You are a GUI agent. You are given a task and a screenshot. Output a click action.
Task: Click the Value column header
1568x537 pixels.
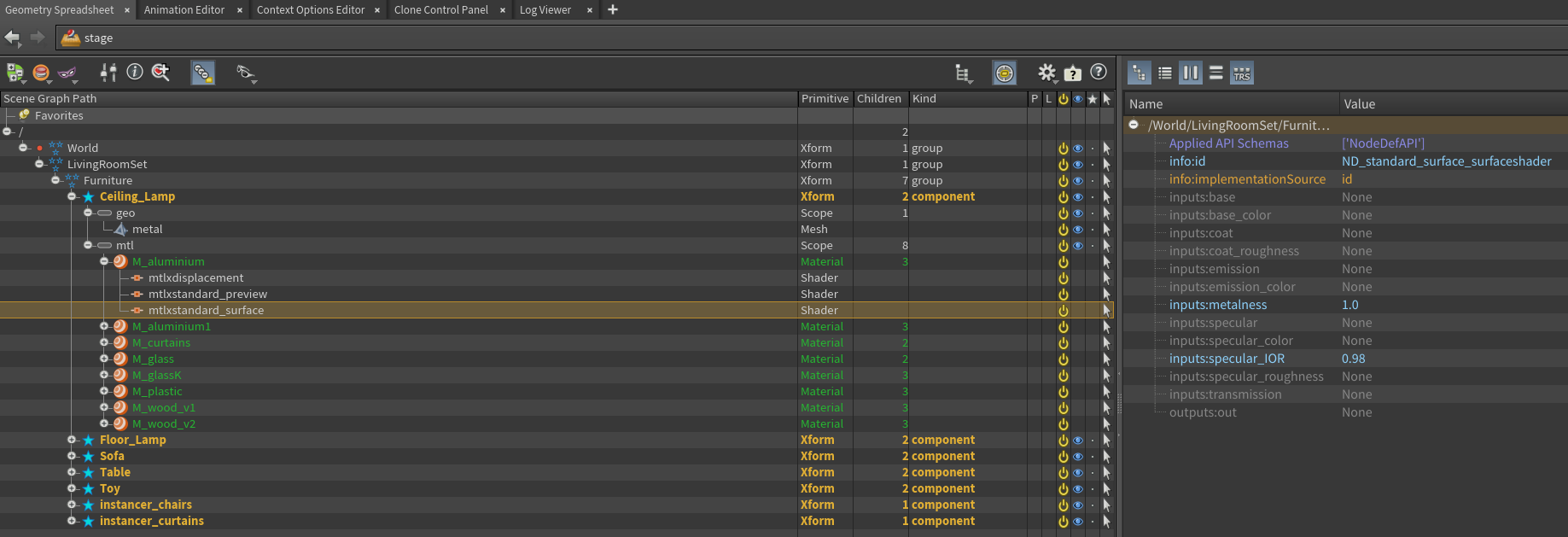pyautogui.click(x=1453, y=104)
